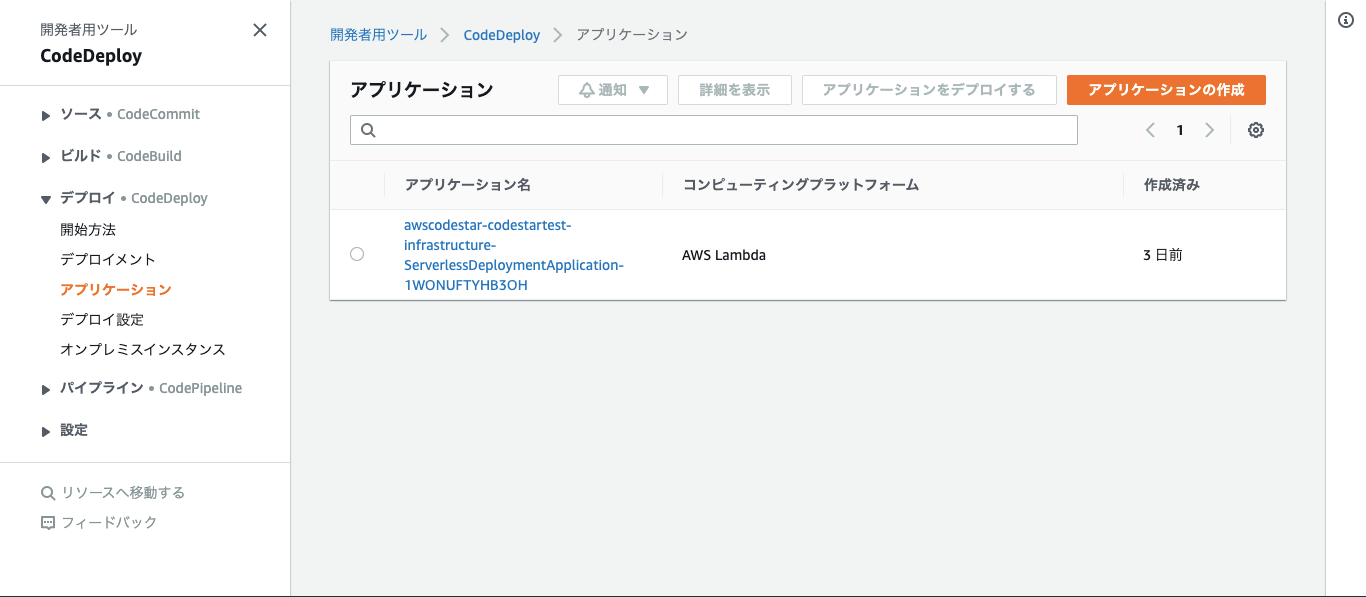Click コンピューティングプラットフォーム column header
1366x597 pixels.
point(800,185)
